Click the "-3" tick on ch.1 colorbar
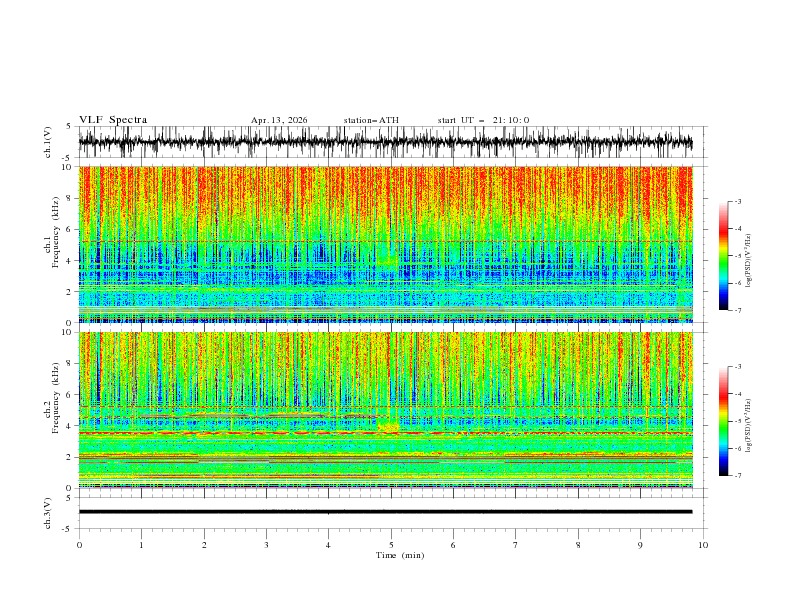 pyautogui.click(x=737, y=201)
